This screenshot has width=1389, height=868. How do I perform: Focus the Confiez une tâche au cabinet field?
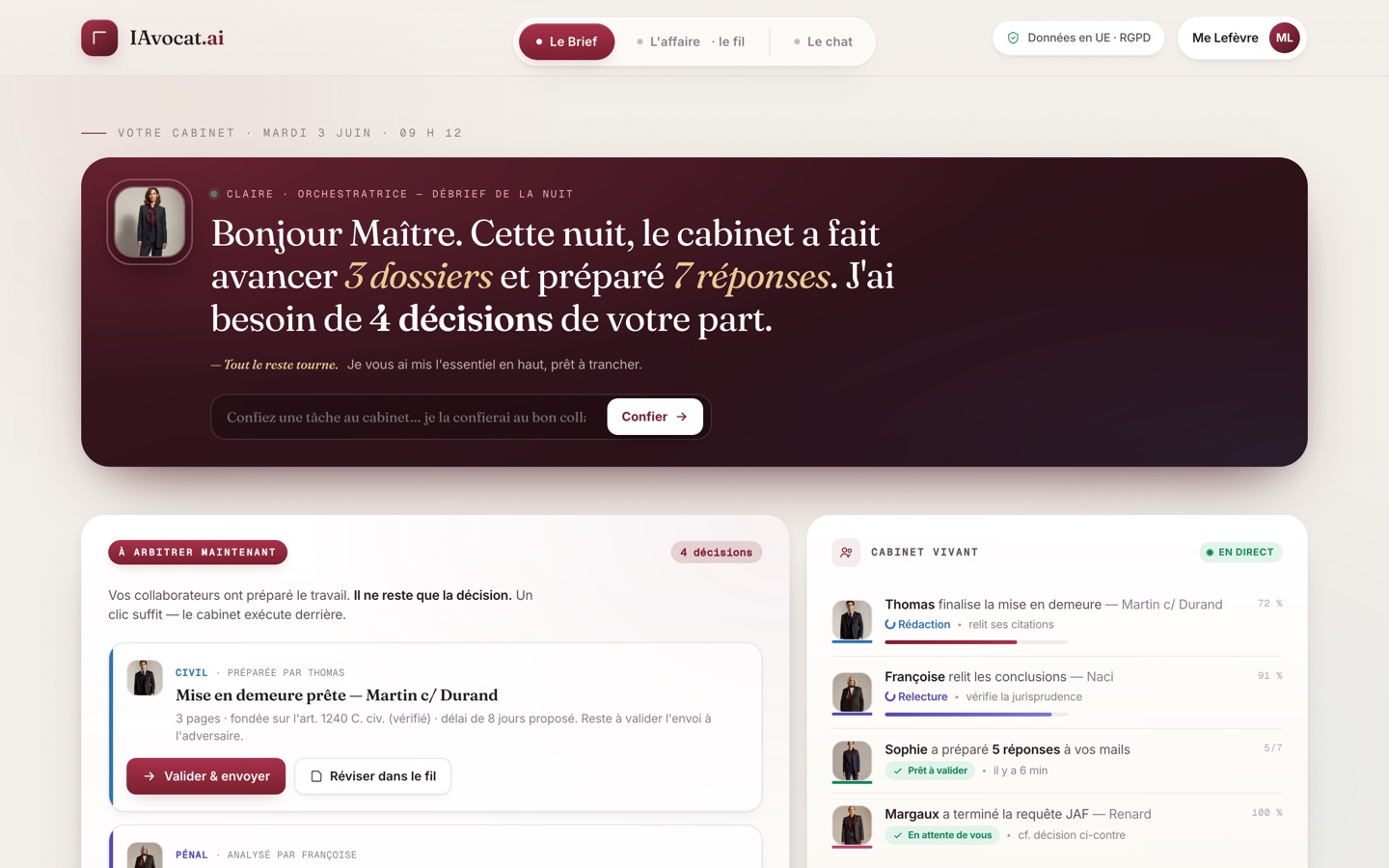[406, 417]
